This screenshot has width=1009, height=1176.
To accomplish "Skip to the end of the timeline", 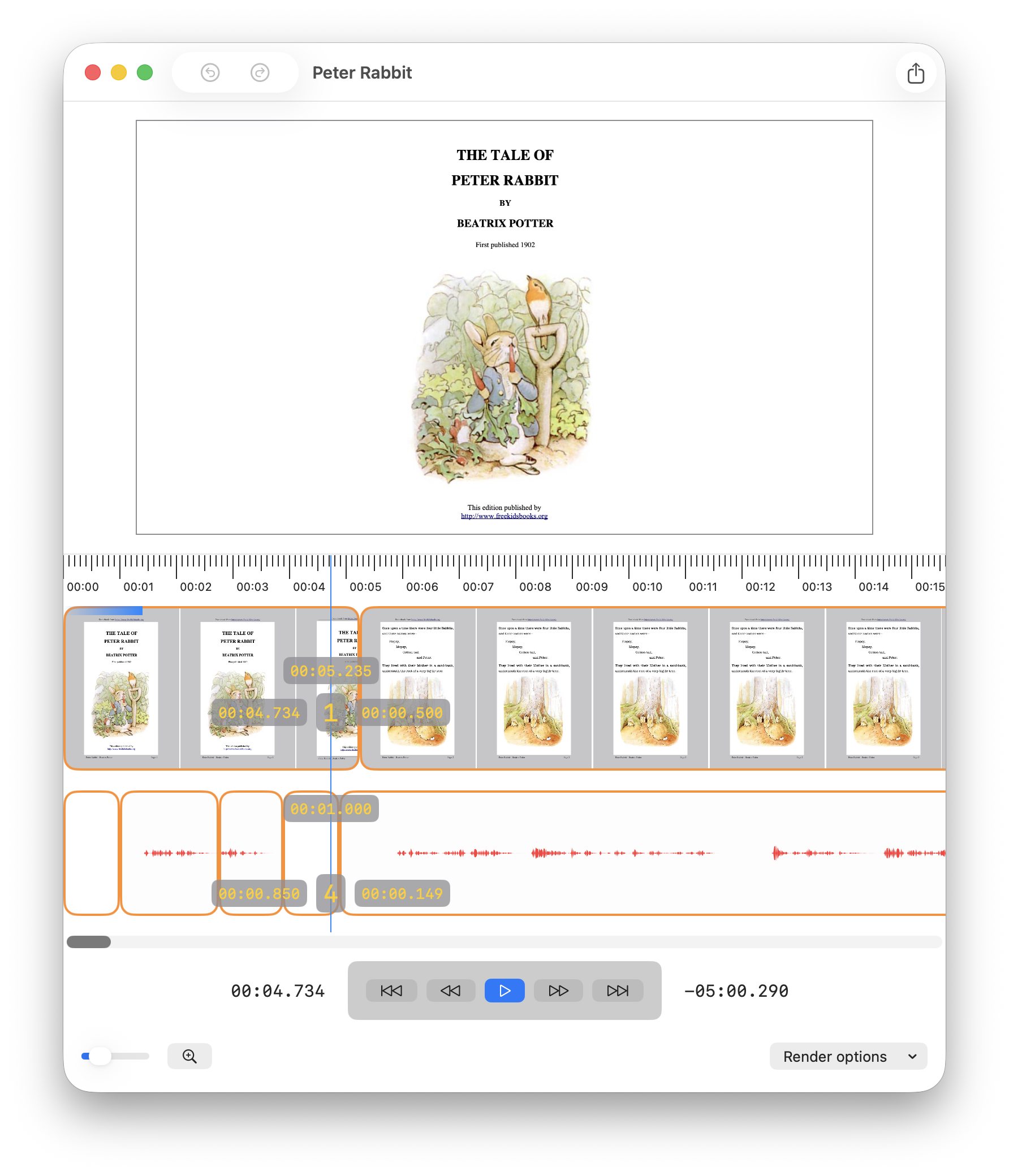I will pyautogui.click(x=617, y=991).
